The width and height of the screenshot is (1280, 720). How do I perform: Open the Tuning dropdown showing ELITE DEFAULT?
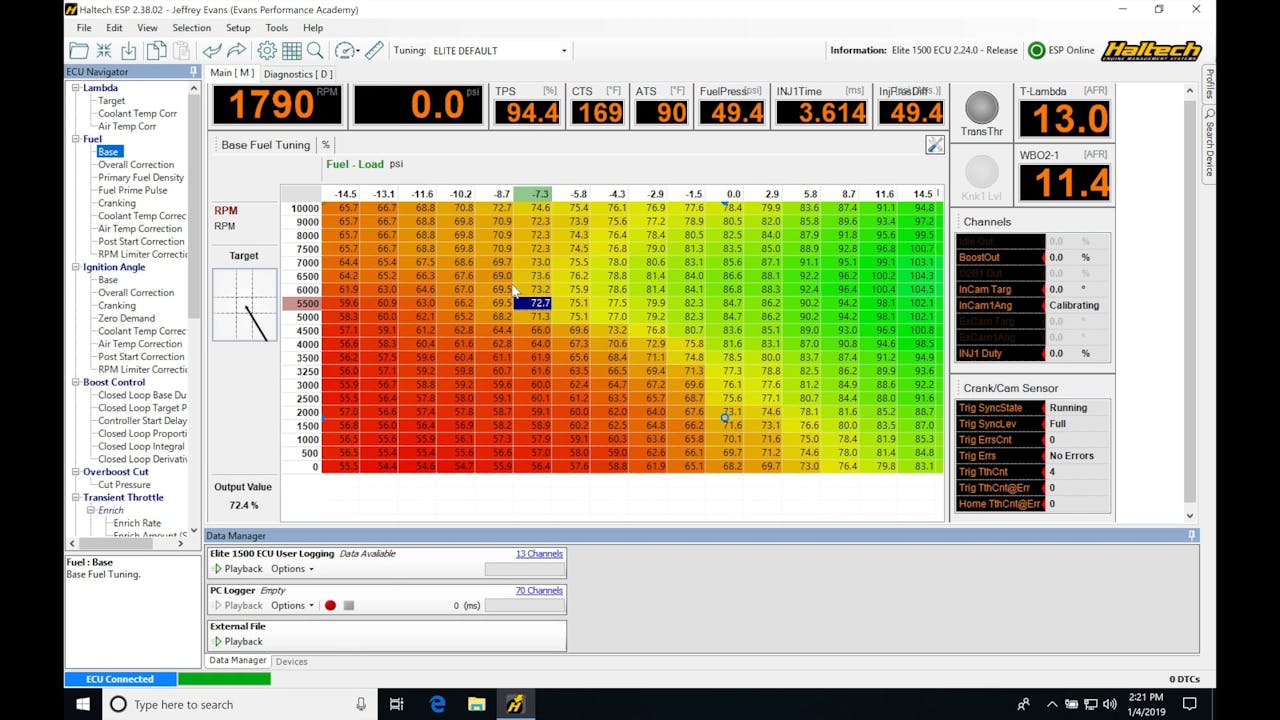(x=500, y=50)
